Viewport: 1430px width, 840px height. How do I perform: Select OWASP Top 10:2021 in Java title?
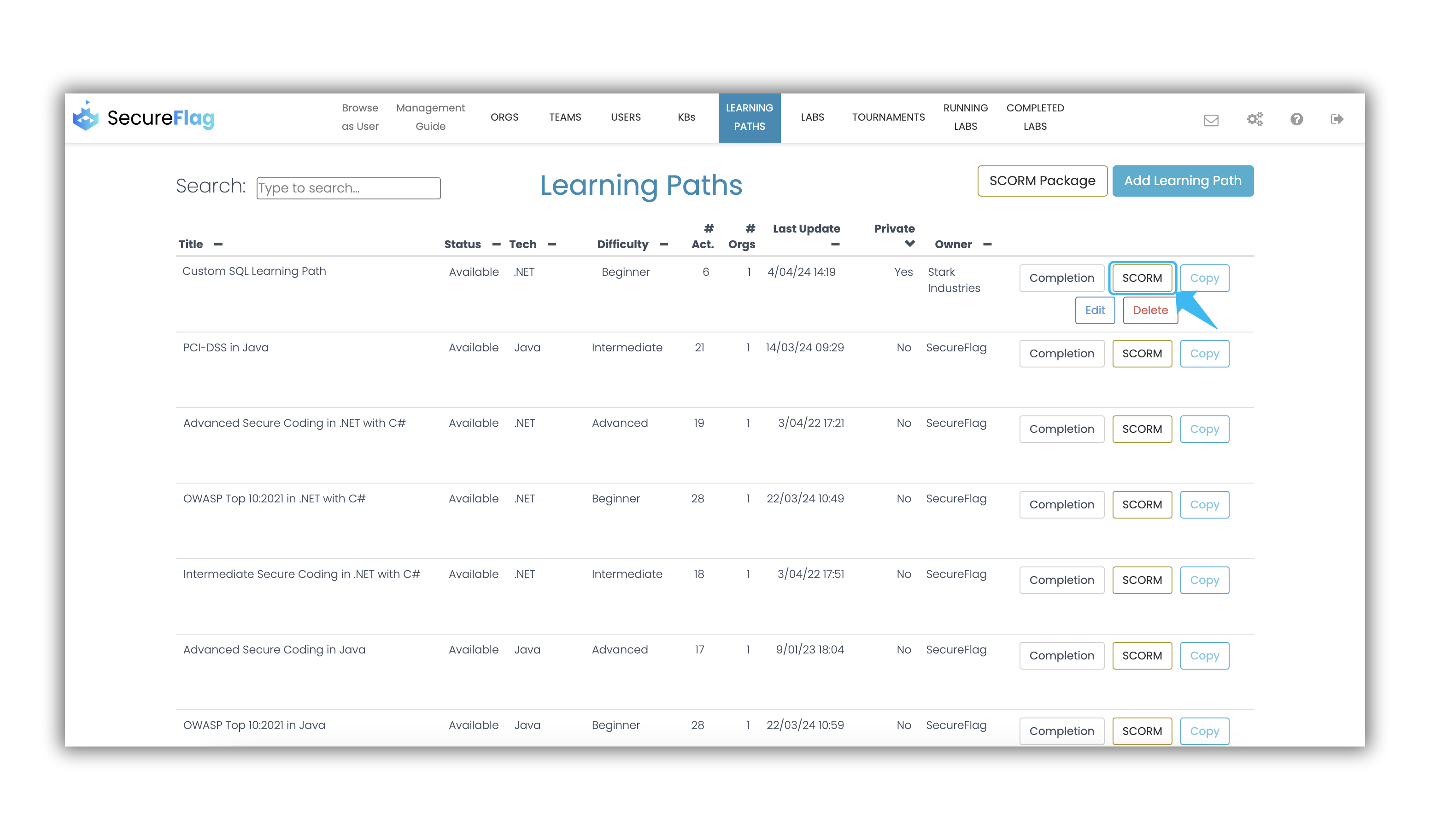[x=254, y=725]
